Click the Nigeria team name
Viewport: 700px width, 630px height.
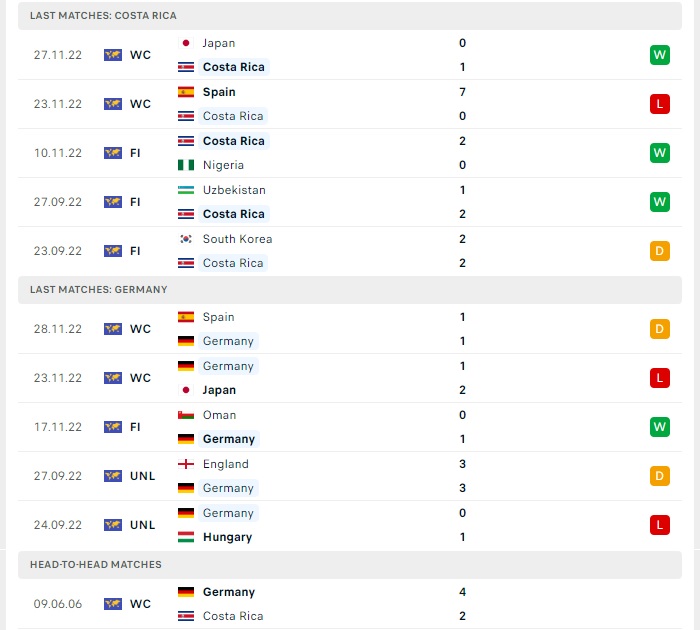pyautogui.click(x=223, y=165)
